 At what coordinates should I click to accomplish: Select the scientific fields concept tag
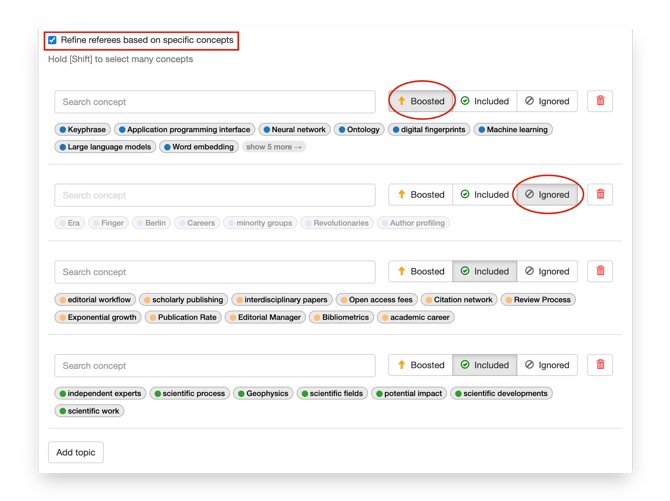pyautogui.click(x=332, y=394)
